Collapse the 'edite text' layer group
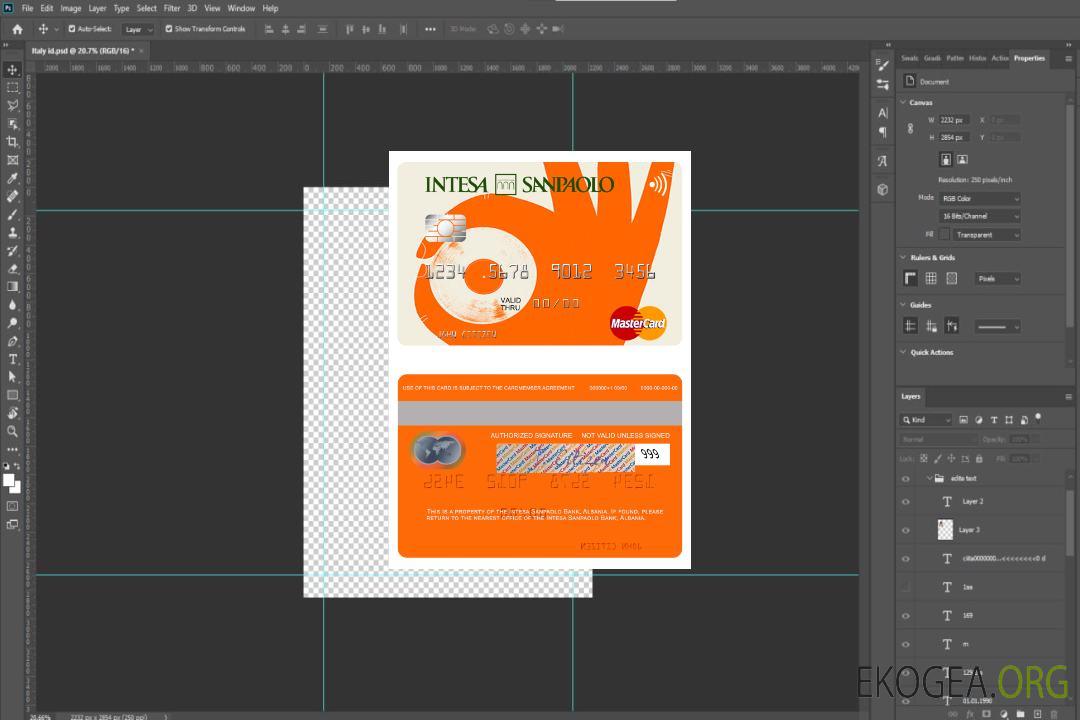This screenshot has width=1080, height=720. (x=929, y=478)
